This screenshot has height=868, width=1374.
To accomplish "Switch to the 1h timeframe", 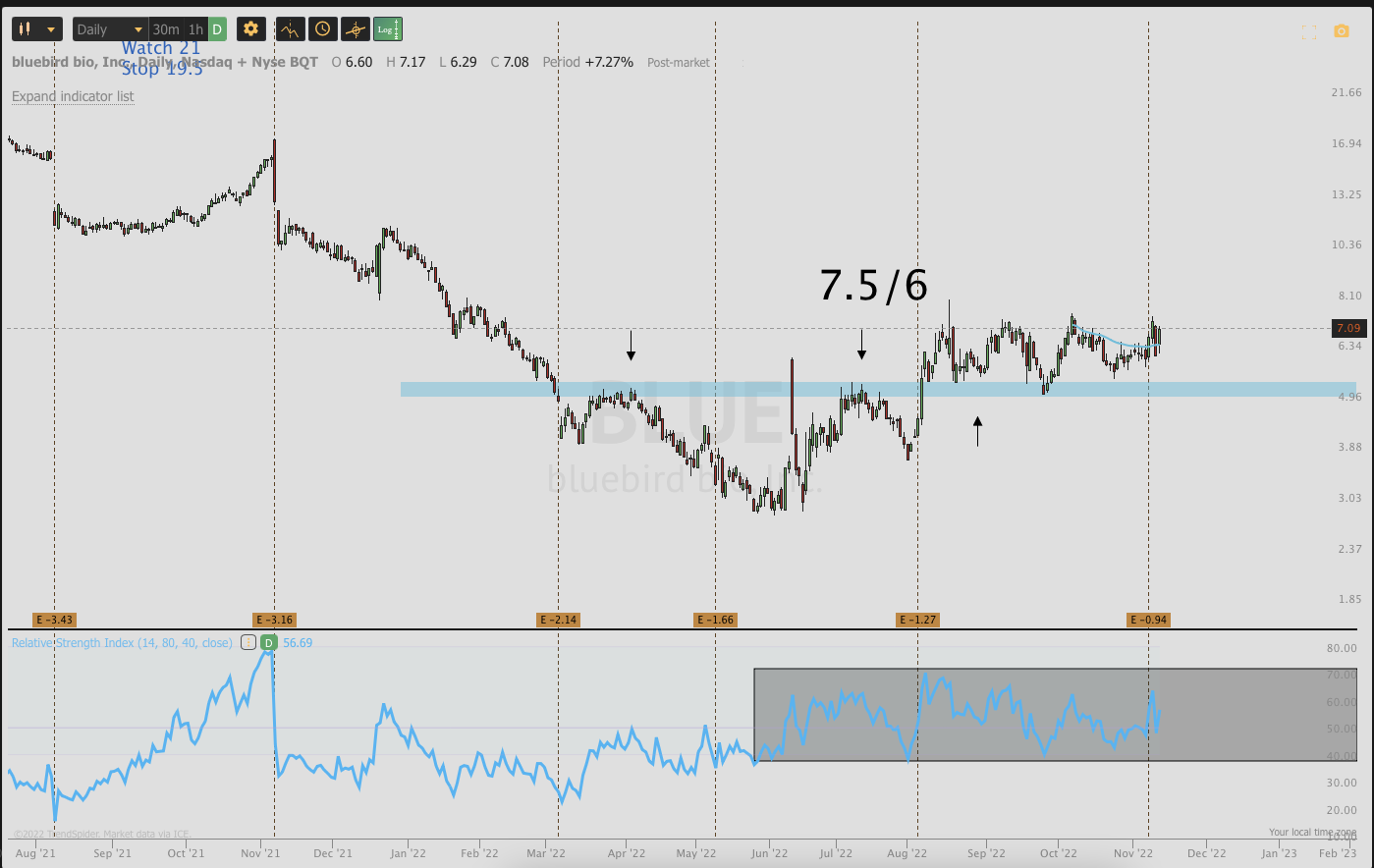I will tap(195, 29).
